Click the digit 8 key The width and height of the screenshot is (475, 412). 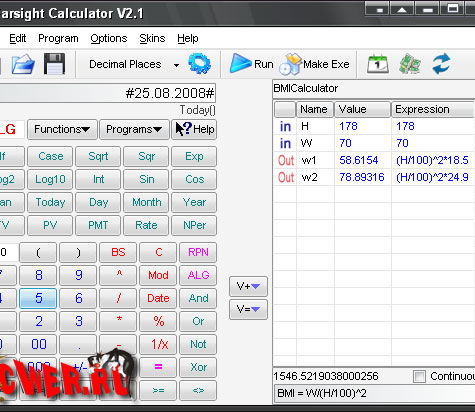(38, 275)
